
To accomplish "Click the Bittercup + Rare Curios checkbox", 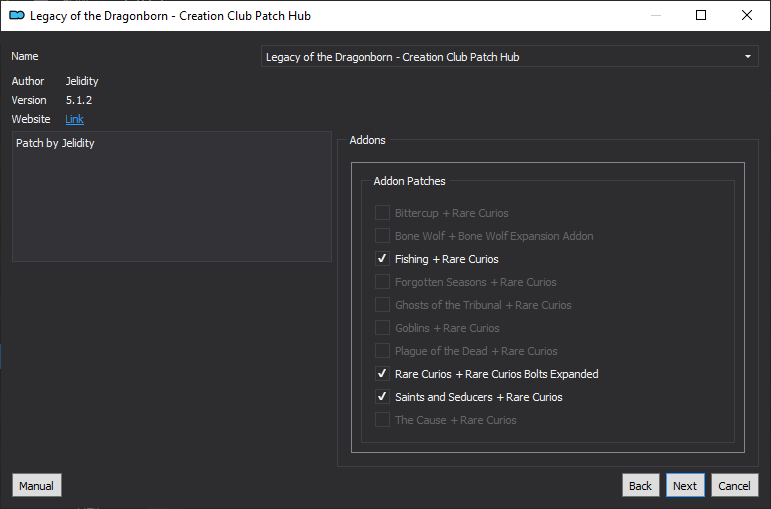I will tap(382, 213).
